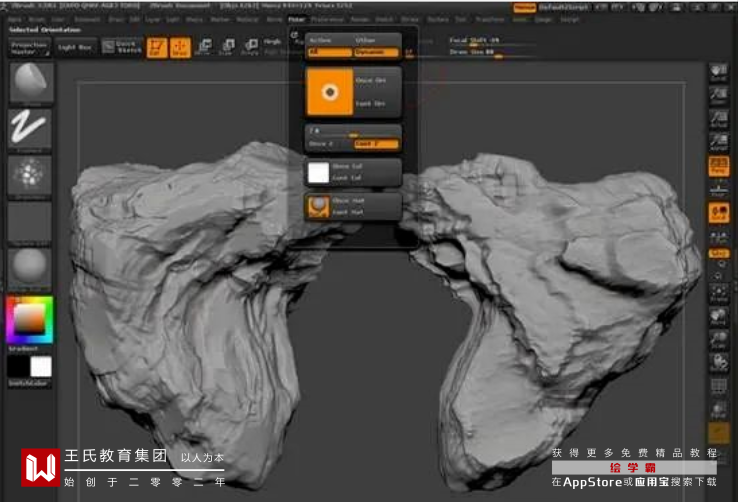Select the orange Cont Z option
The image size is (738, 502).
click(x=376, y=144)
